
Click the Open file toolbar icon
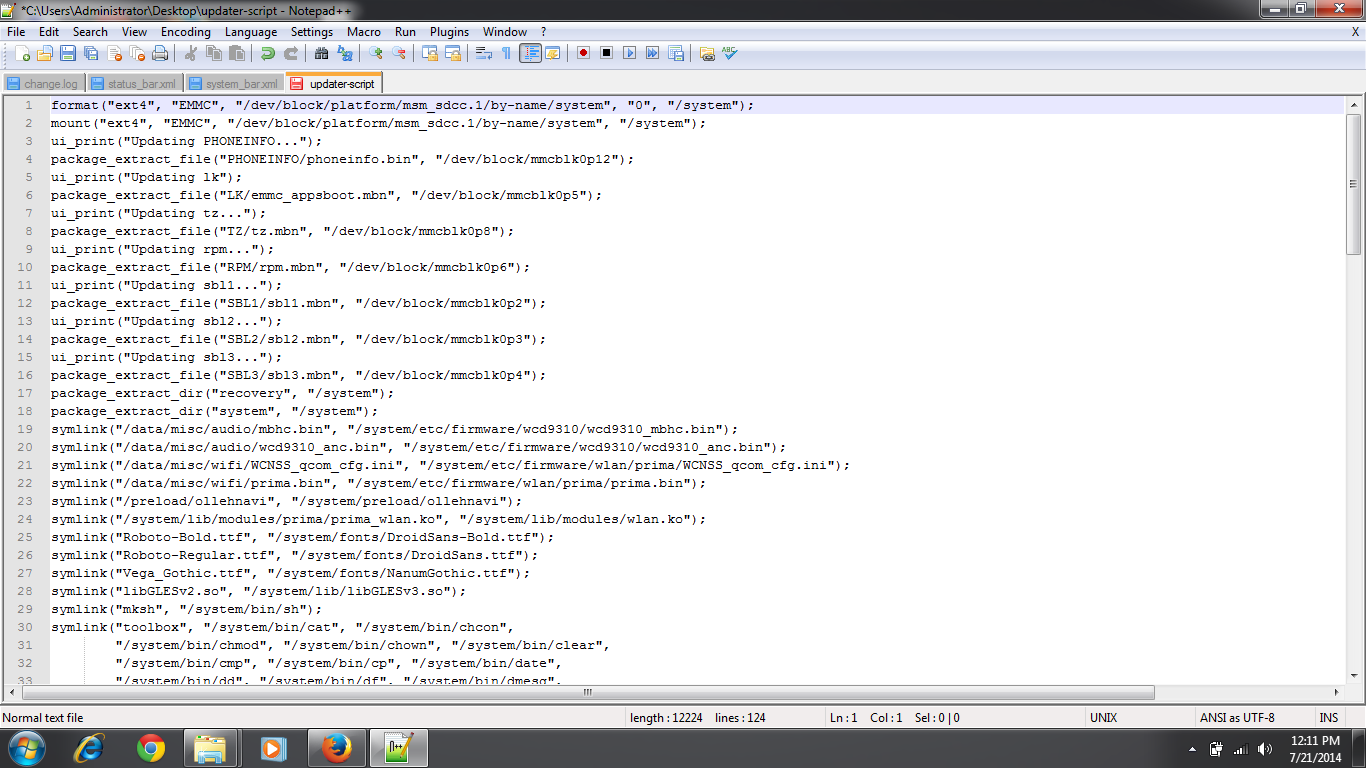[x=45, y=53]
